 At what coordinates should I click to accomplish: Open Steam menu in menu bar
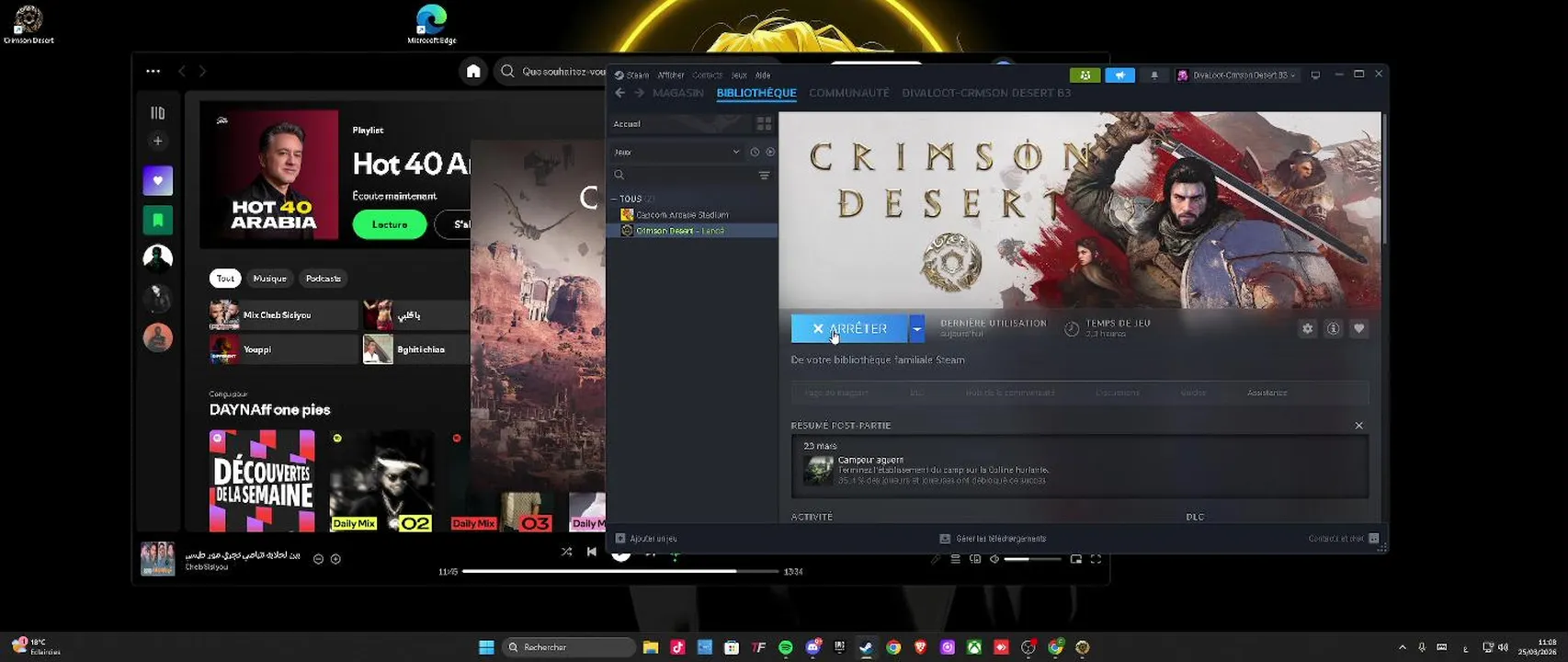(637, 75)
